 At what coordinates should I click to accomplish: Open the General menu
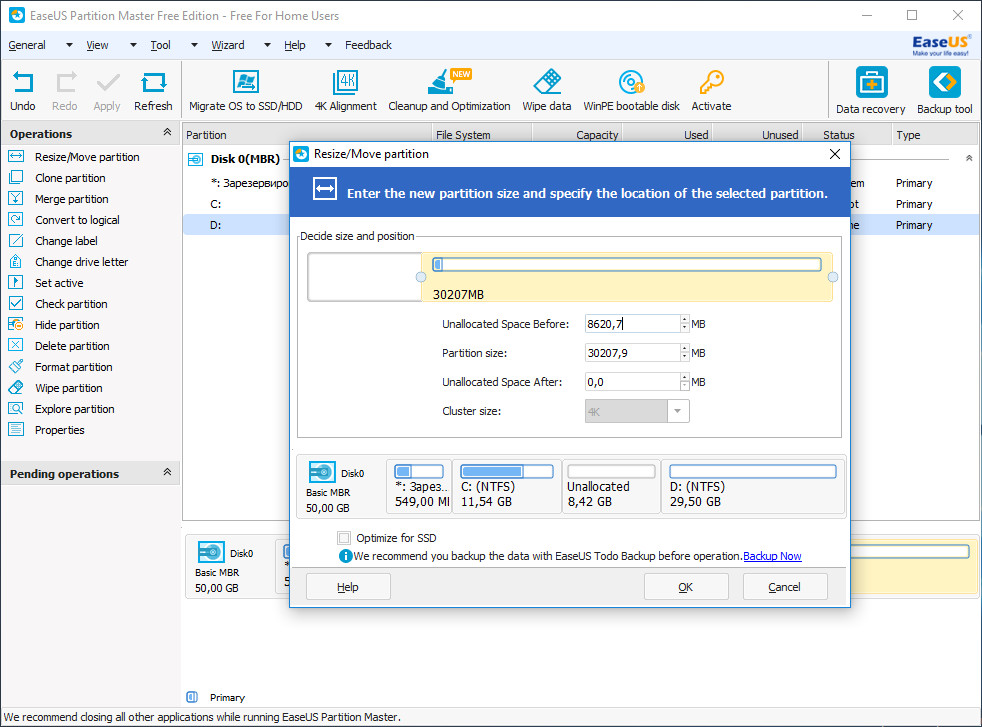tap(27, 45)
